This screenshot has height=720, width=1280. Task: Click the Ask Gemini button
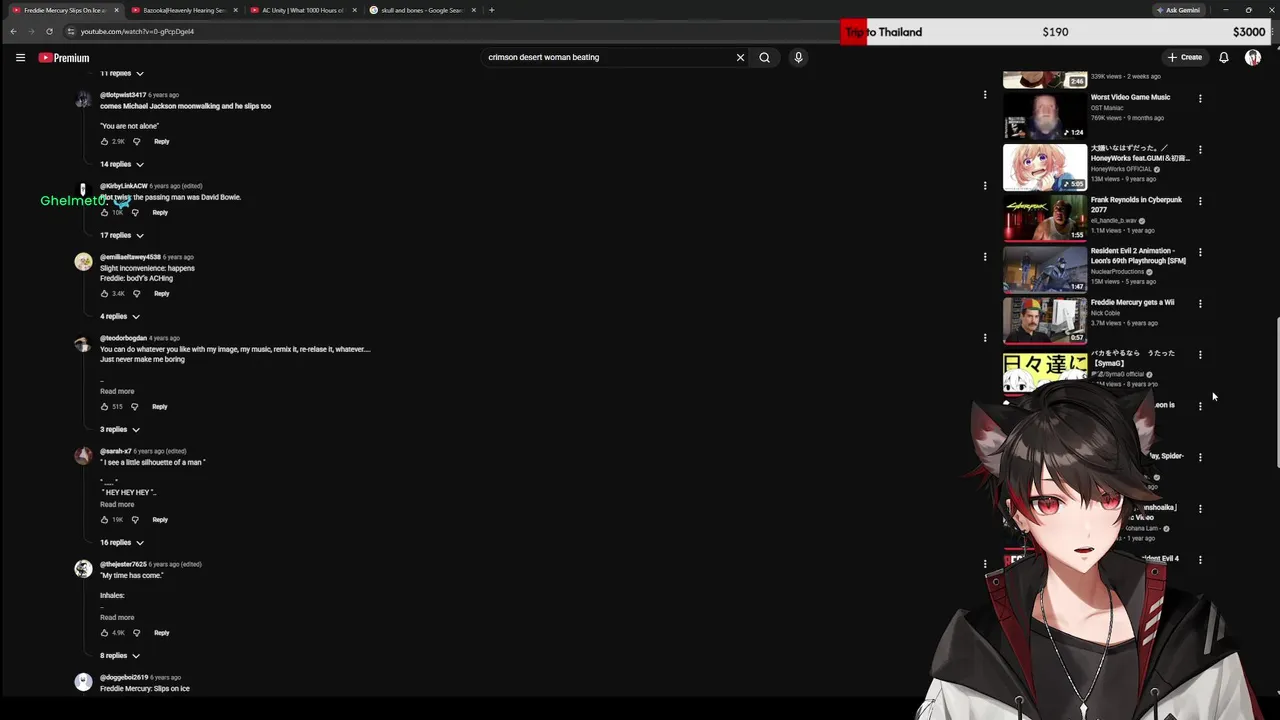coord(1178,10)
